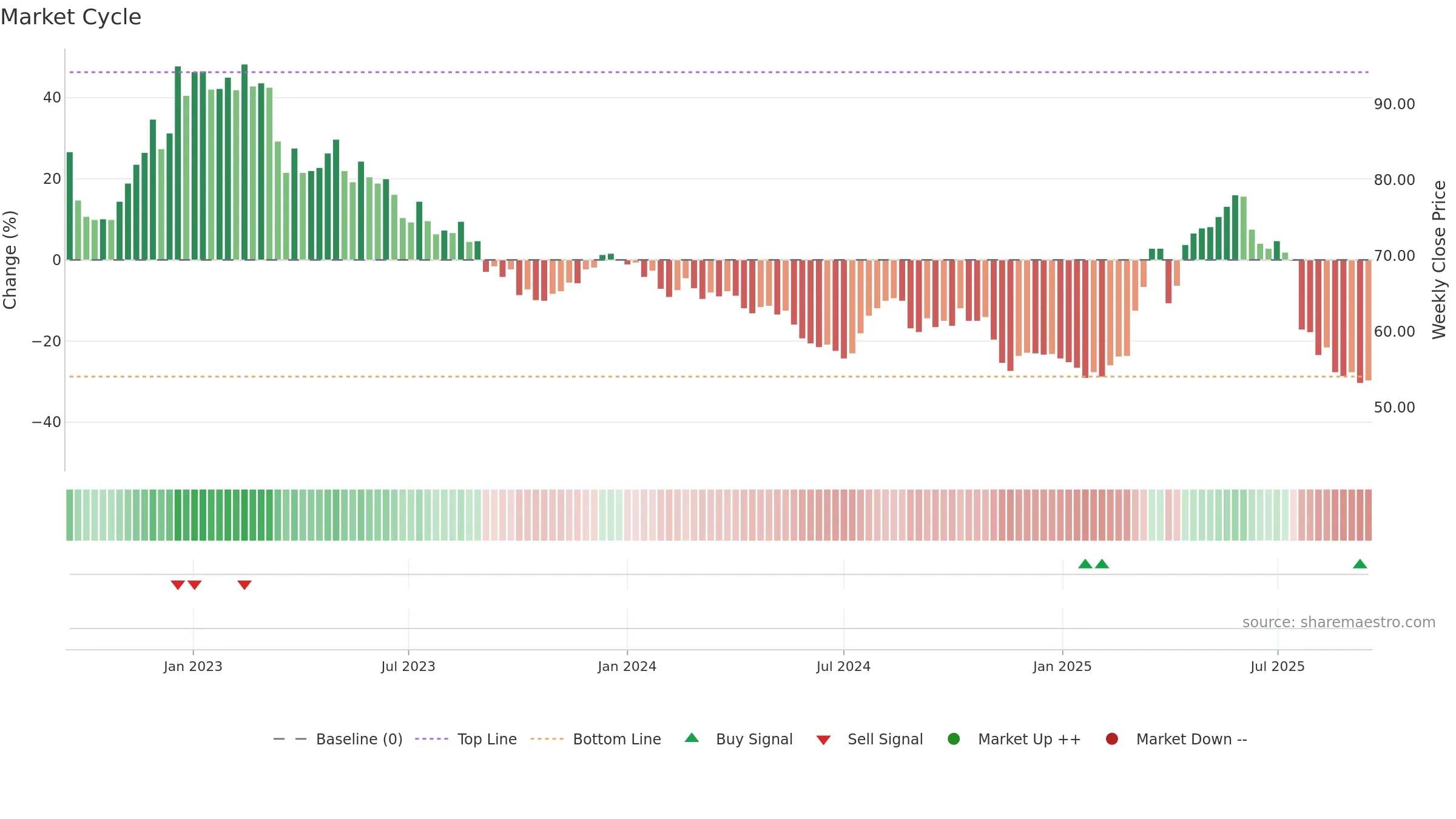Click the orange Bottom Line dash sample in legend
Image resolution: width=1456 pixels, height=819 pixels.
click(x=547, y=739)
